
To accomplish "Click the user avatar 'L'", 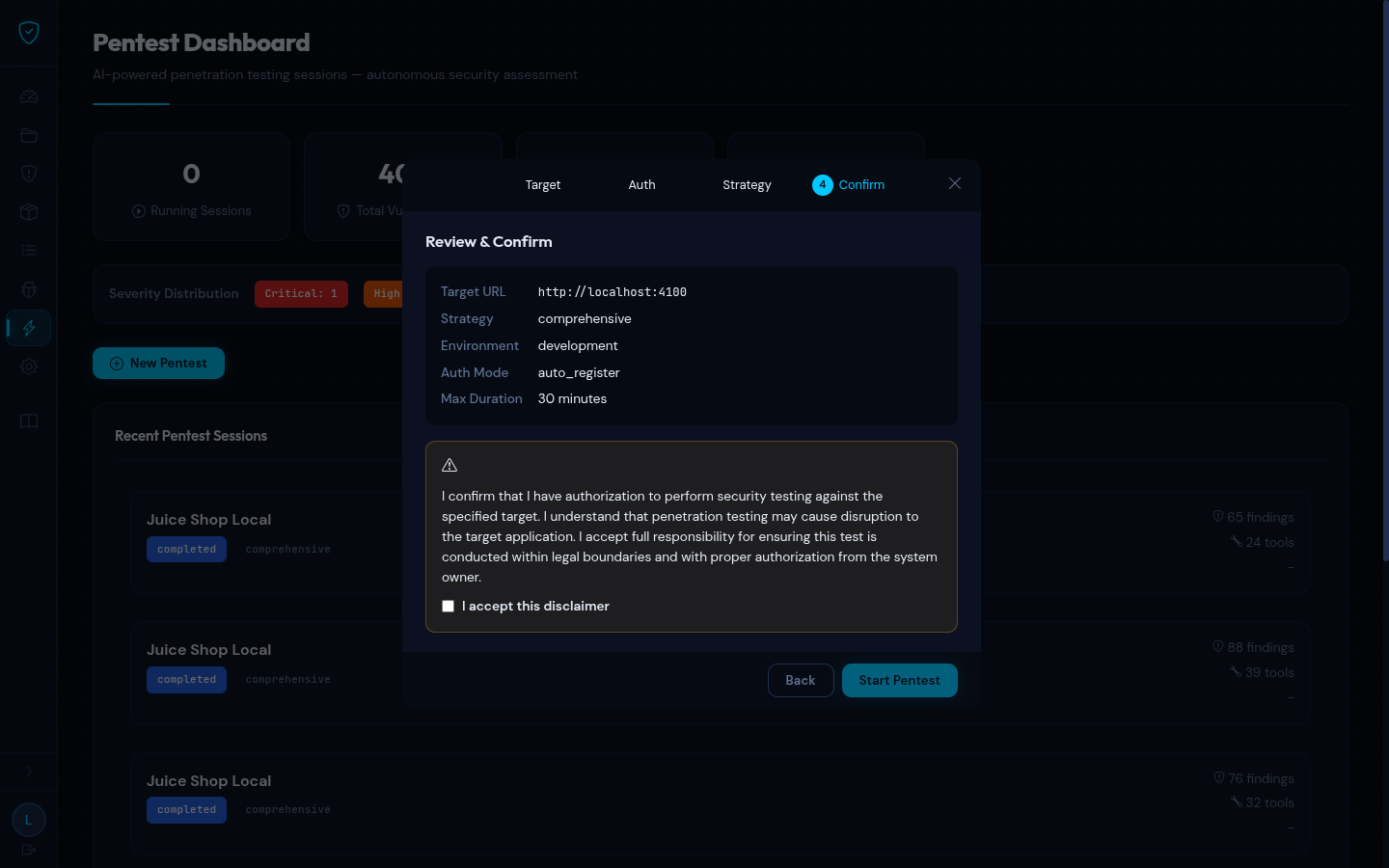I will pyautogui.click(x=29, y=820).
